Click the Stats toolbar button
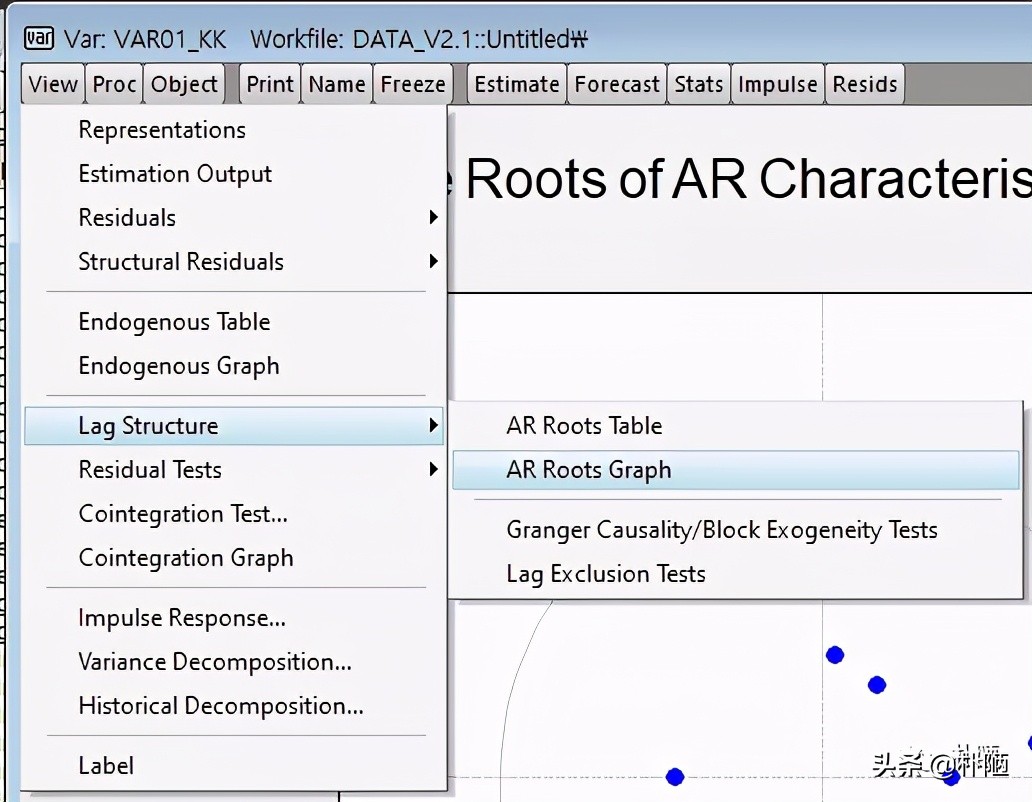 pyautogui.click(x=698, y=84)
